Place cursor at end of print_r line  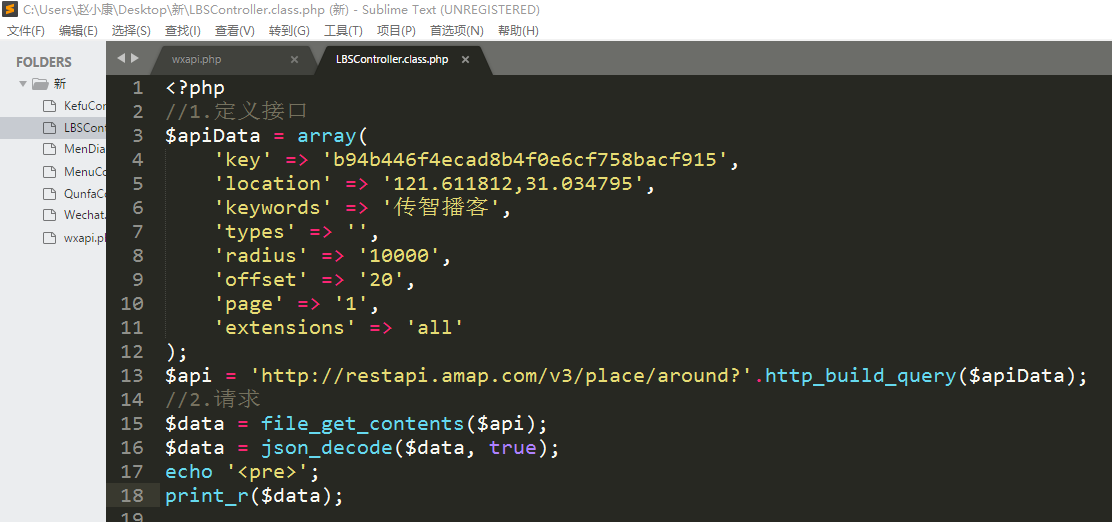pyautogui.click(x=345, y=496)
